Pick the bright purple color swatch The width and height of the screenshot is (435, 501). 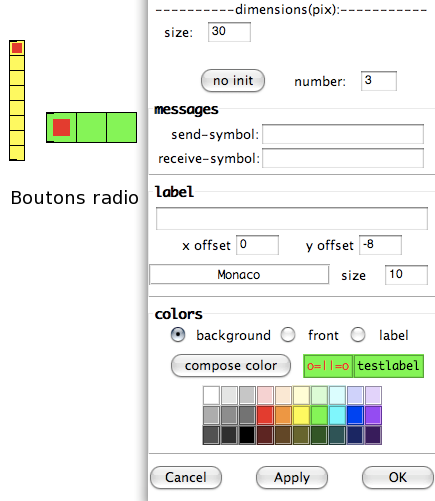[x=373, y=415]
